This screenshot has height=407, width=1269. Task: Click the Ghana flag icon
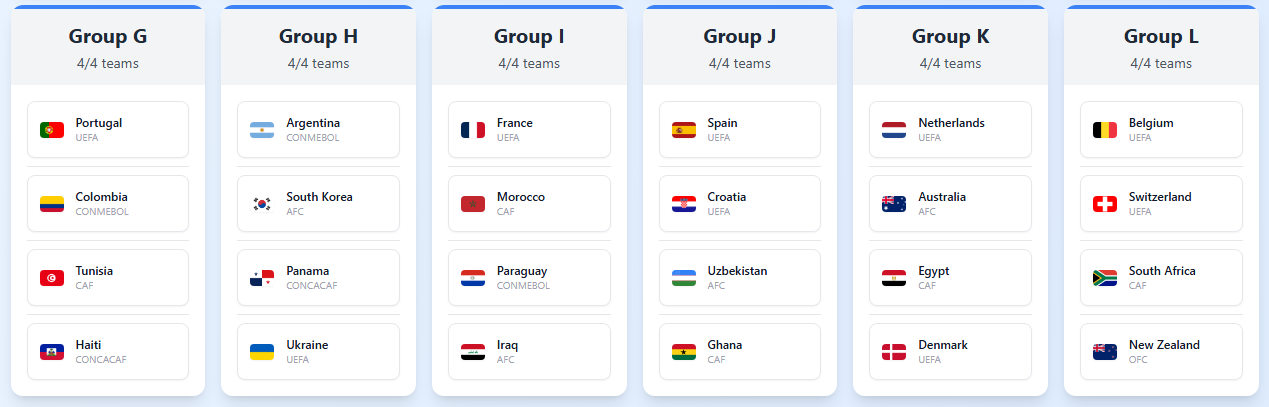point(684,352)
